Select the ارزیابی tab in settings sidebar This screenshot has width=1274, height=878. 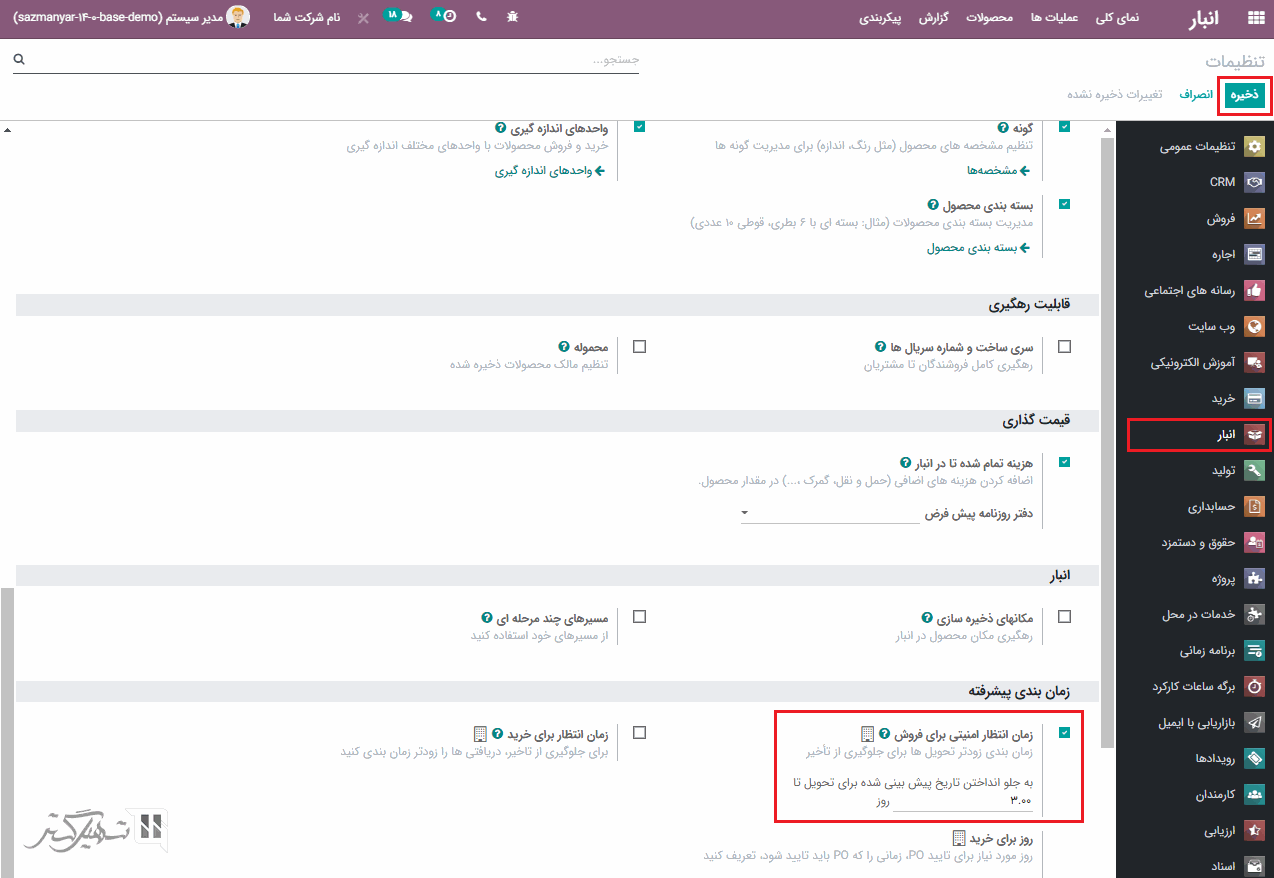(x=1194, y=830)
